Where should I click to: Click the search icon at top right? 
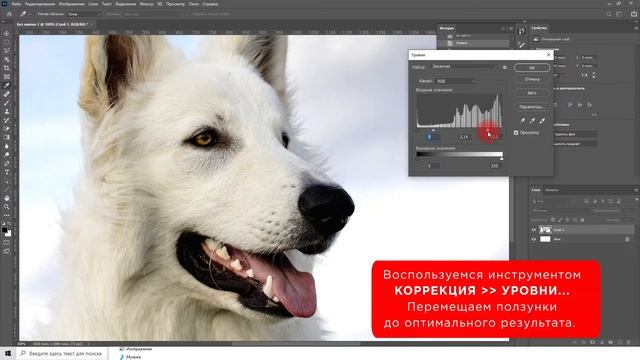coord(609,14)
